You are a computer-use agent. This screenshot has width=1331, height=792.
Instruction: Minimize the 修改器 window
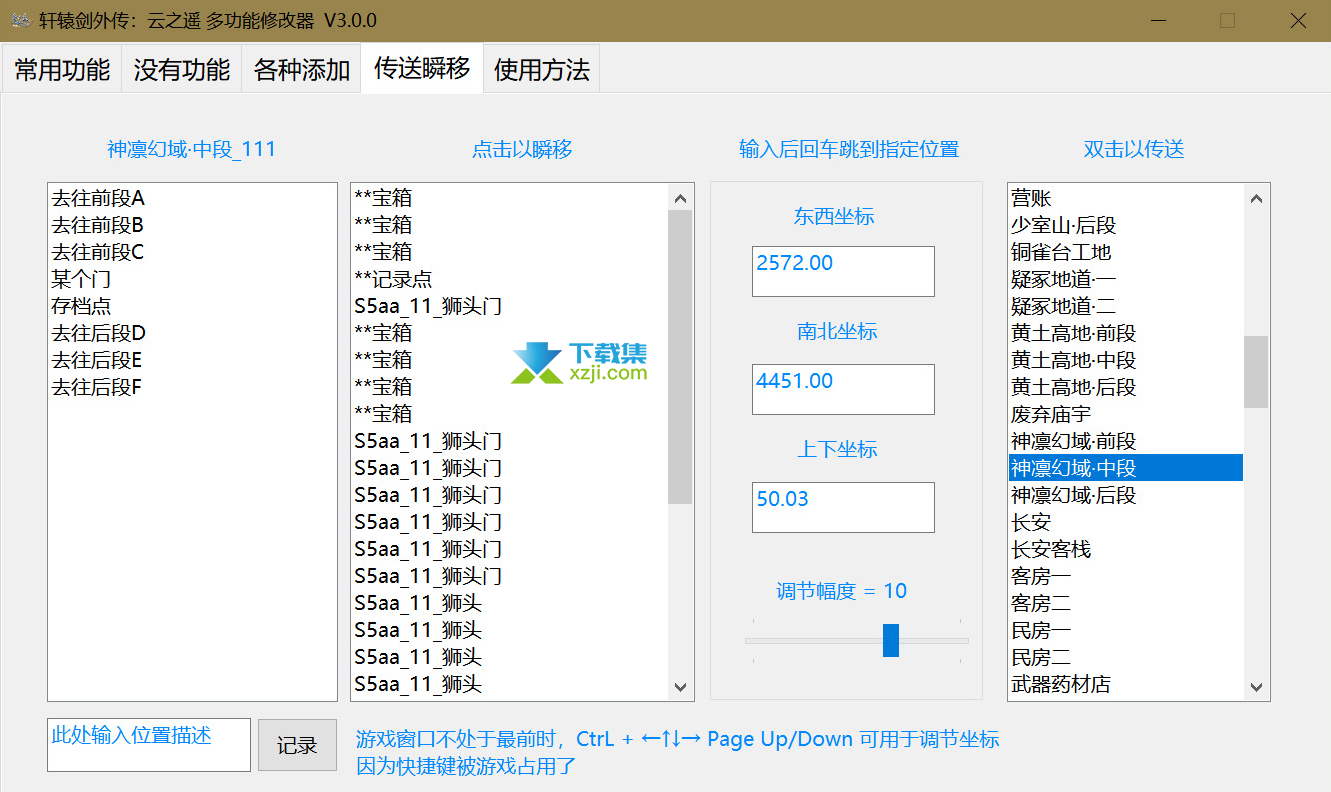pyautogui.click(x=1158, y=20)
